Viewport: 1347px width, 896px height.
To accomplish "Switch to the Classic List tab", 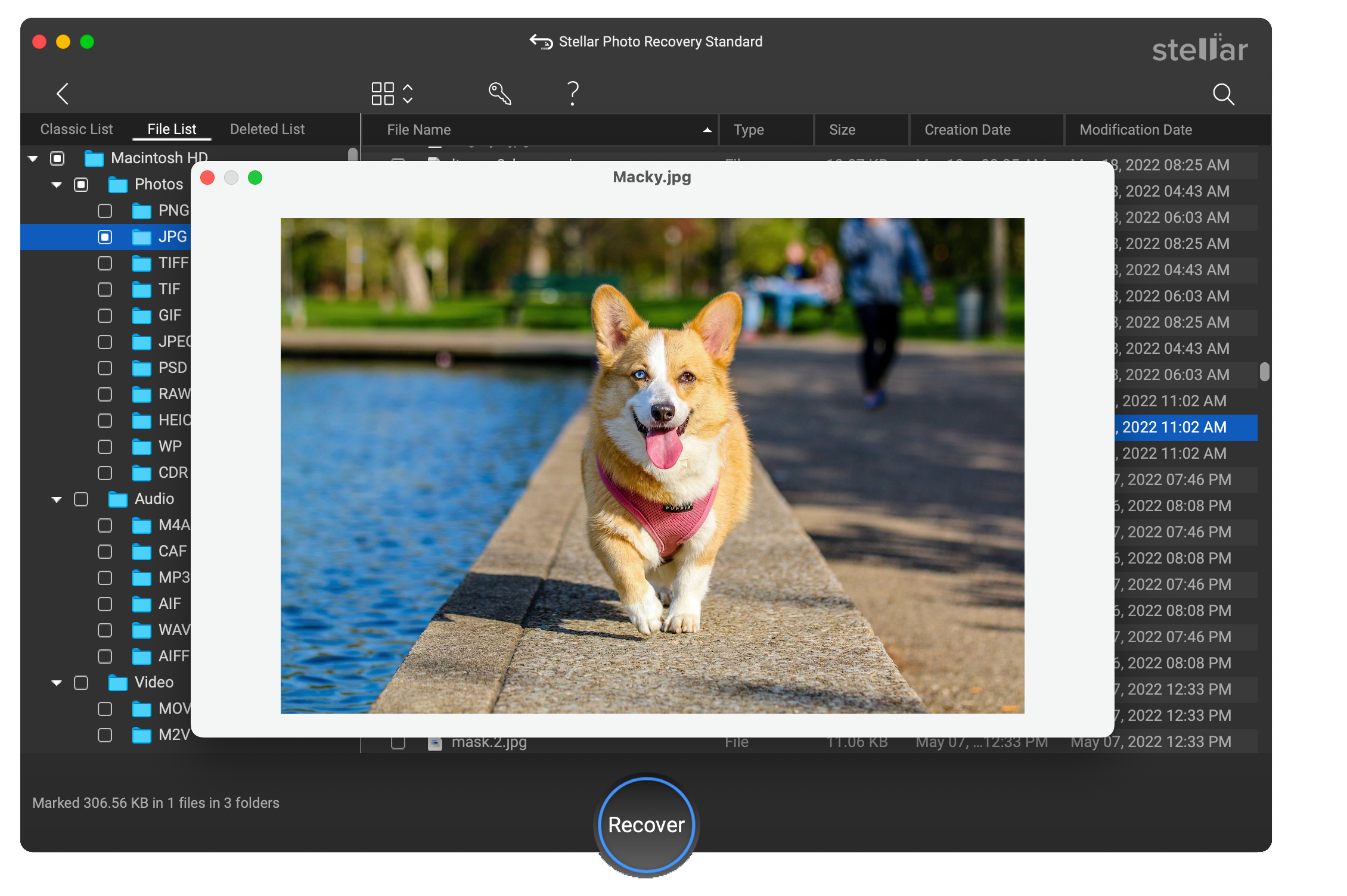I will 76,129.
